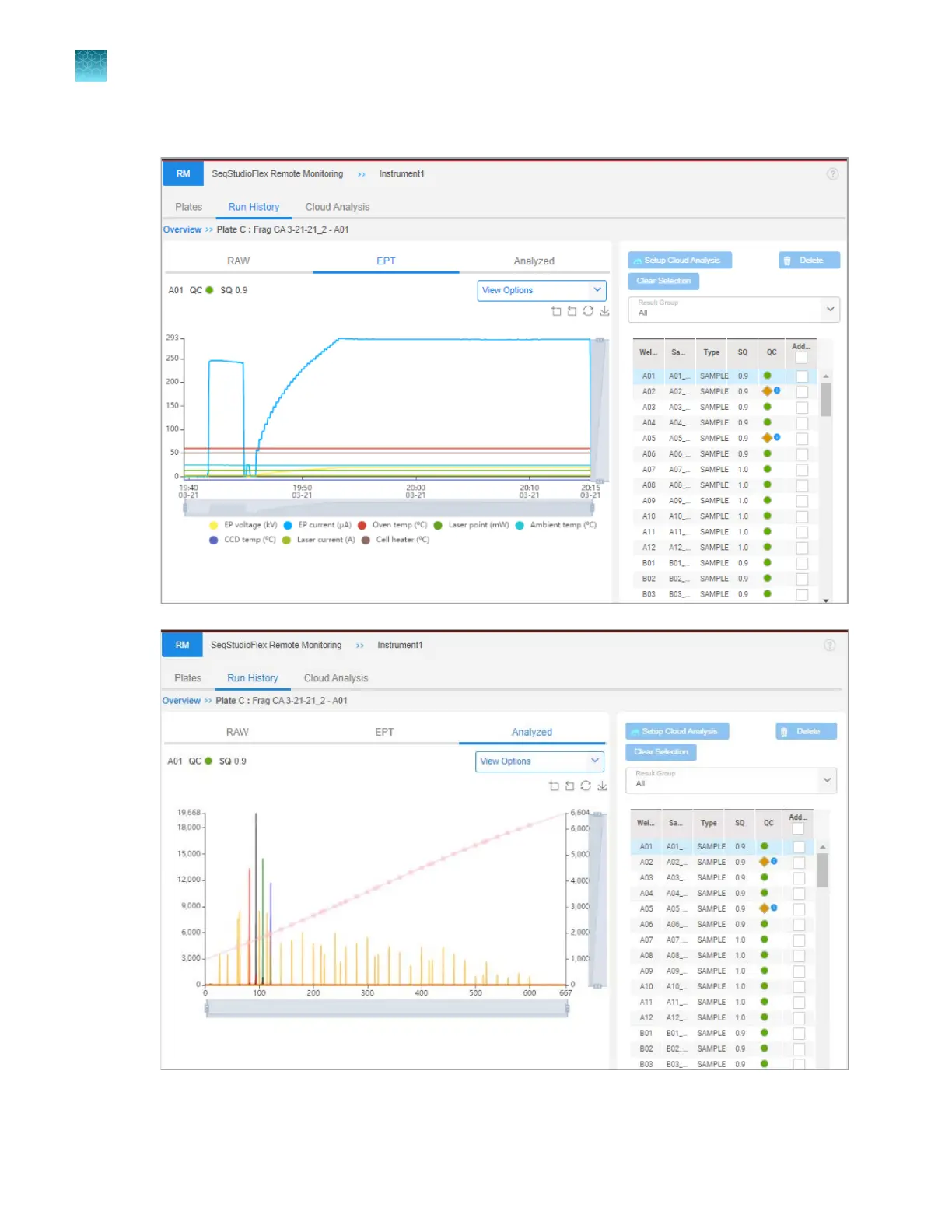Tick the checkbox for row A09 in lower table
The height and width of the screenshot is (1232, 952).
[799, 971]
